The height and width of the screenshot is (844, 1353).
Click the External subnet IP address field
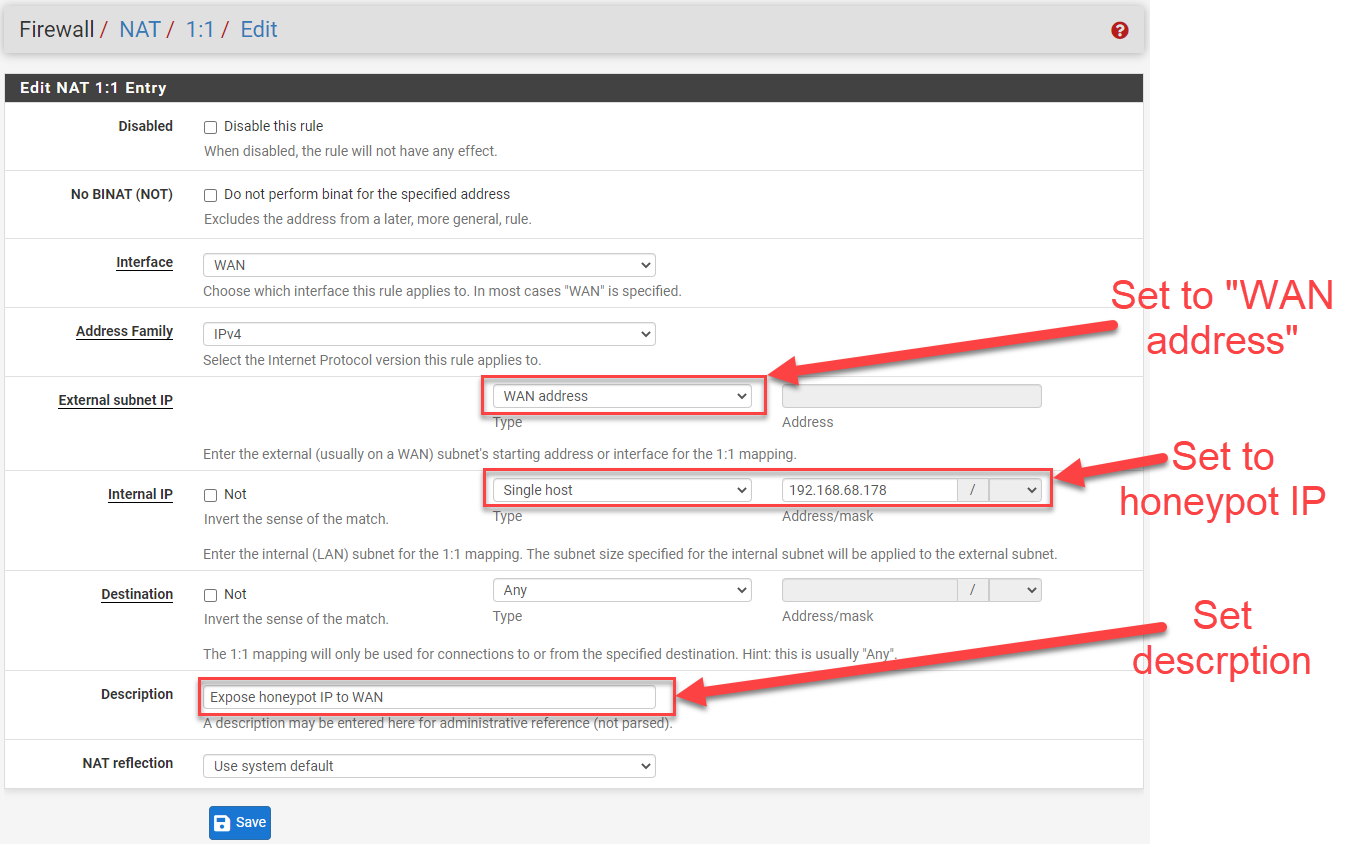point(911,396)
